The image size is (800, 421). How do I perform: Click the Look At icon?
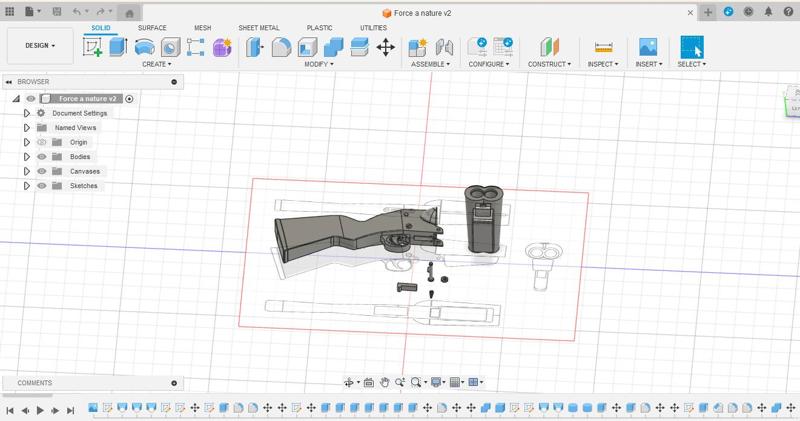[x=368, y=382]
